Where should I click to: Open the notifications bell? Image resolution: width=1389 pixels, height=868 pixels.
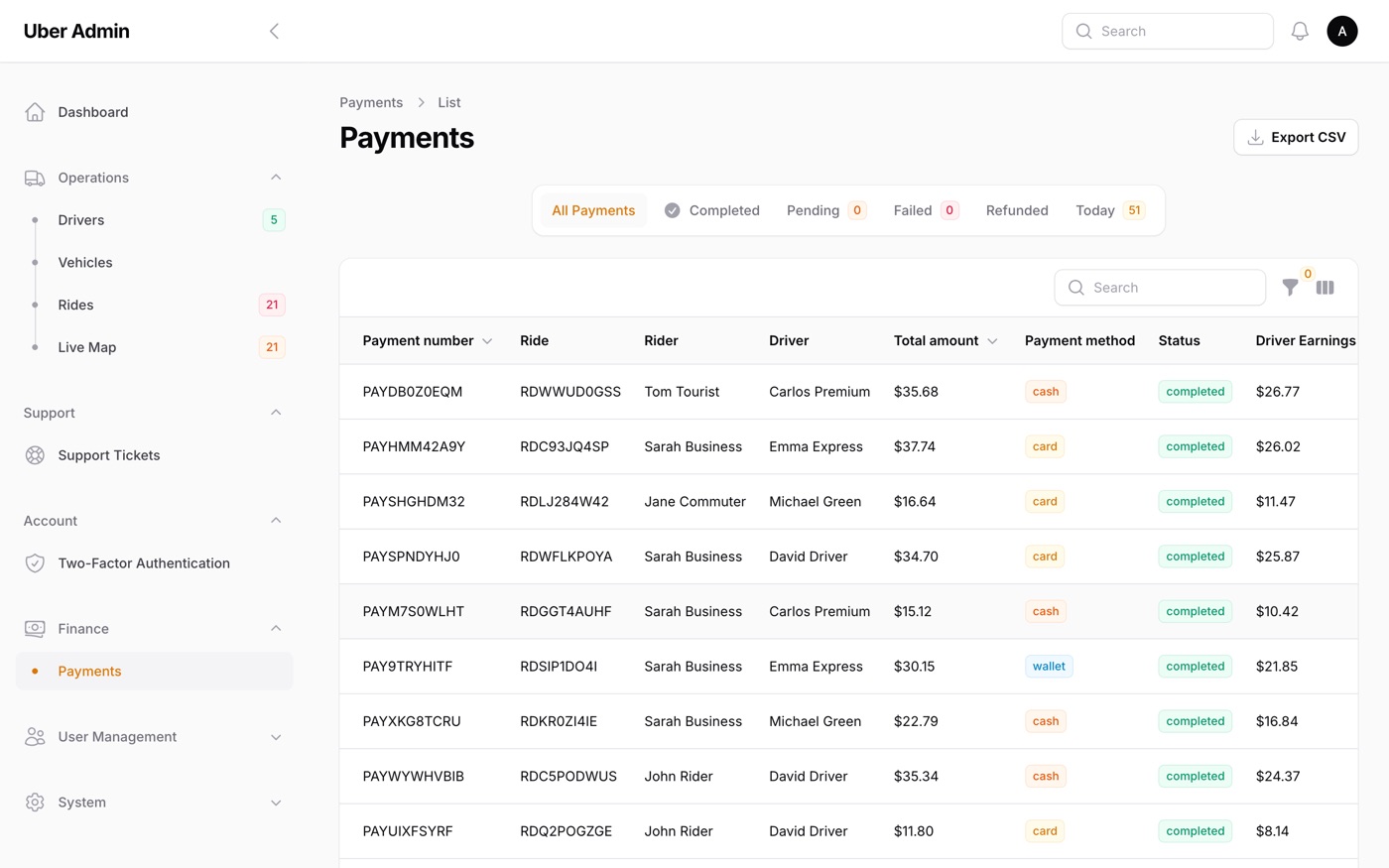tap(1300, 31)
